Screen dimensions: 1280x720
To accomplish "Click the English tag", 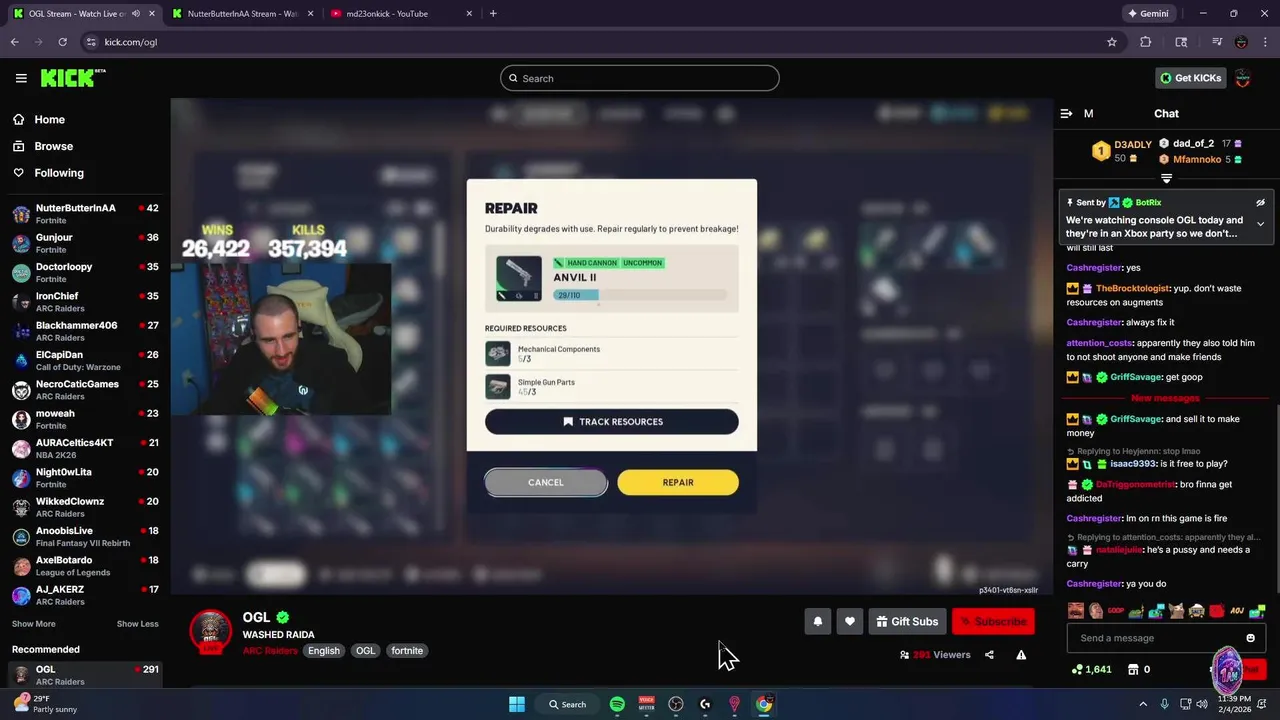I will coord(324,651).
